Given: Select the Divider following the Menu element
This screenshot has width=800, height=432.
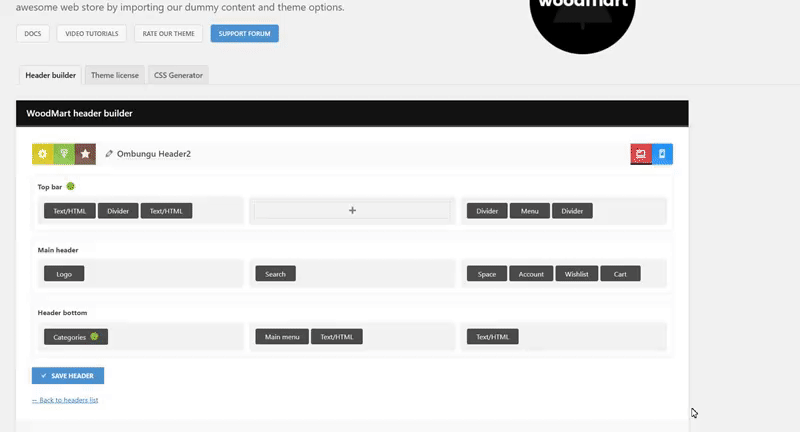Looking at the screenshot, I should (572, 211).
